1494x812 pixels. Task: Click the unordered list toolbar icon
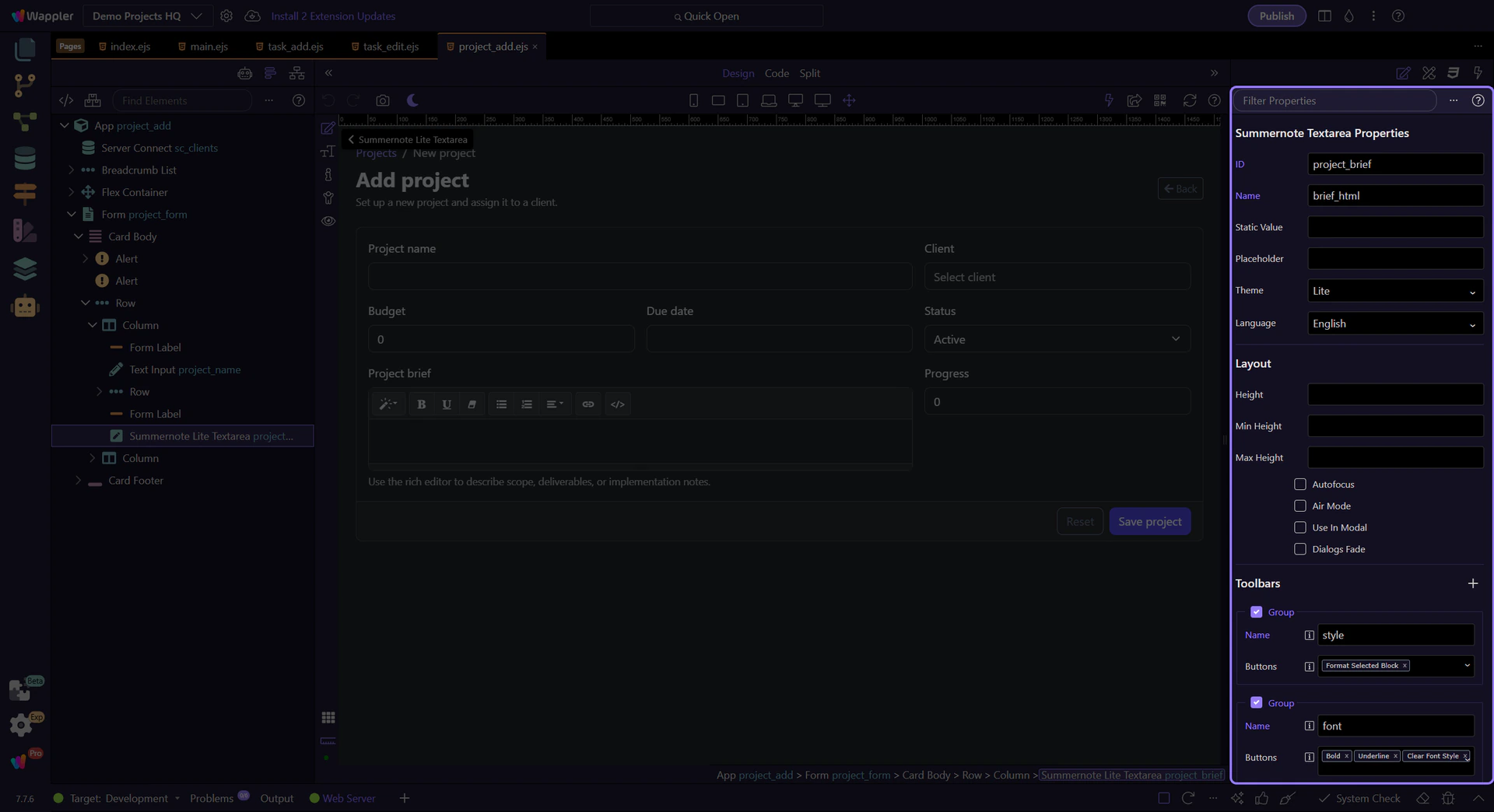(501, 404)
